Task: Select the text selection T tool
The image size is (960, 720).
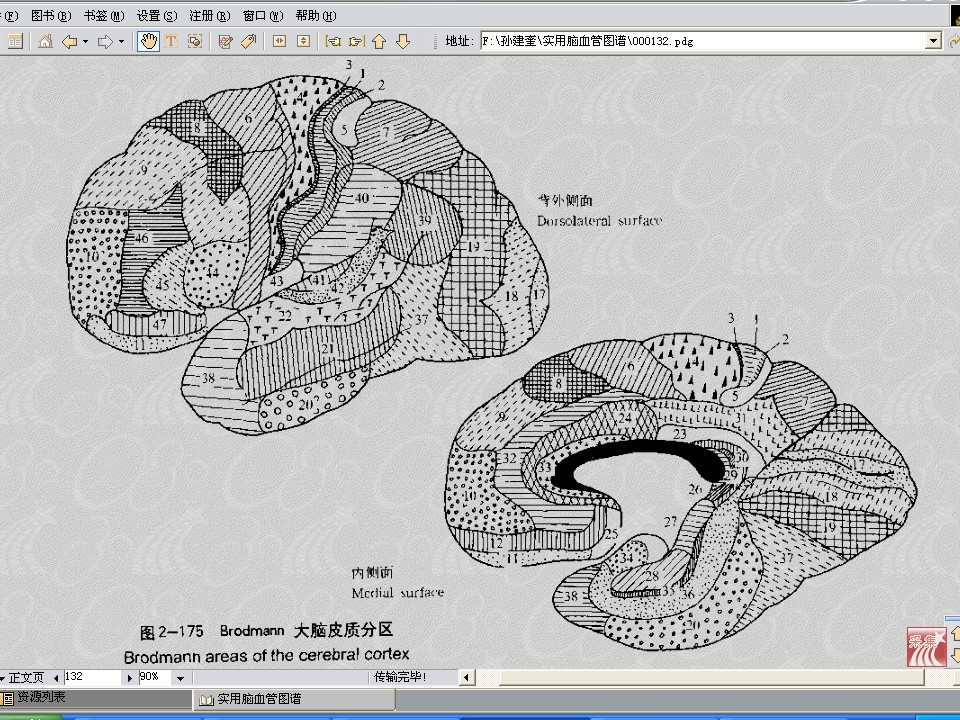Action: [x=171, y=41]
